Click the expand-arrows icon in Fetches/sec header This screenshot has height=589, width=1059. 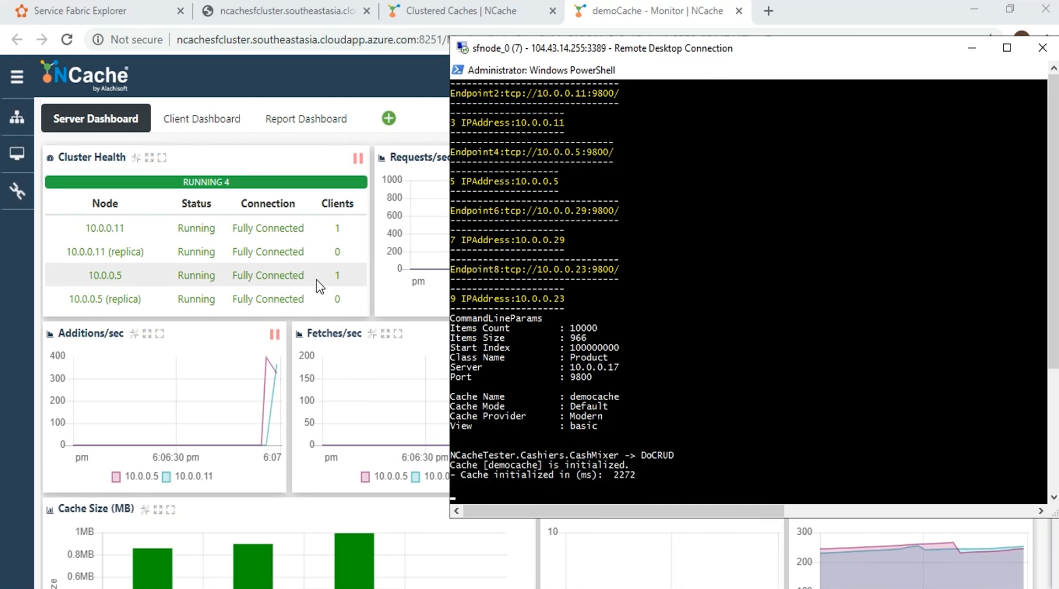(x=385, y=334)
